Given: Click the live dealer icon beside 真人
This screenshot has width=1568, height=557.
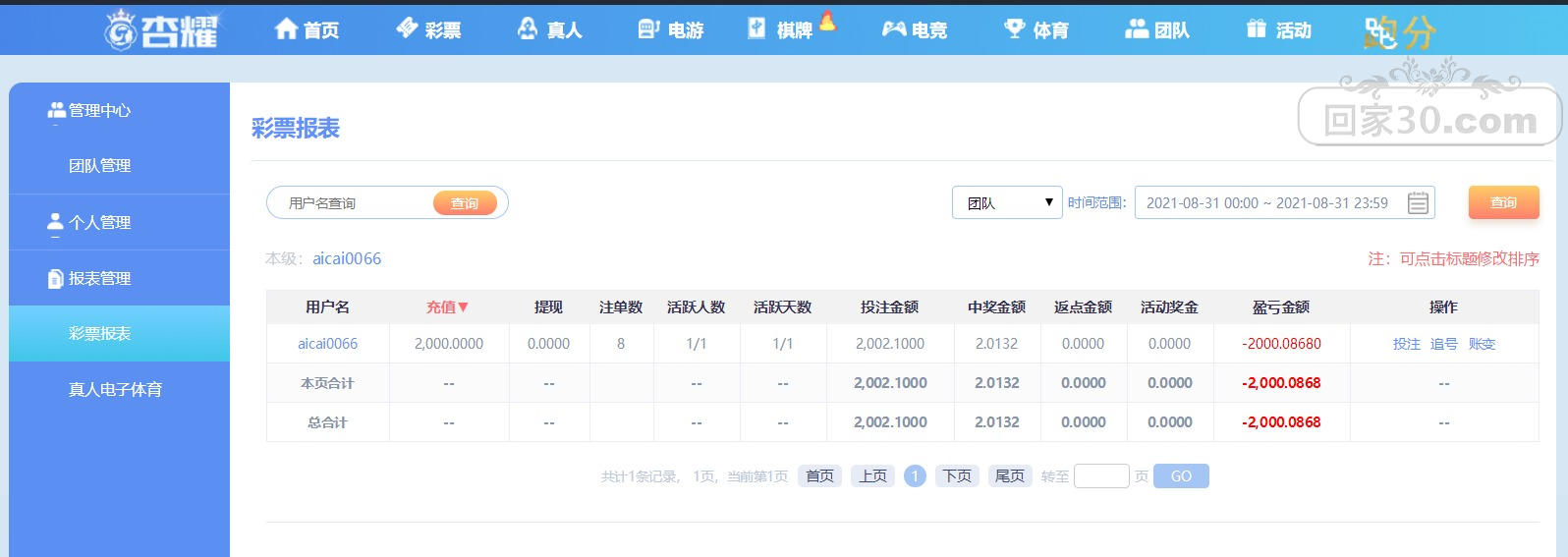Looking at the screenshot, I should pyautogui.click(x=529, y=28).
